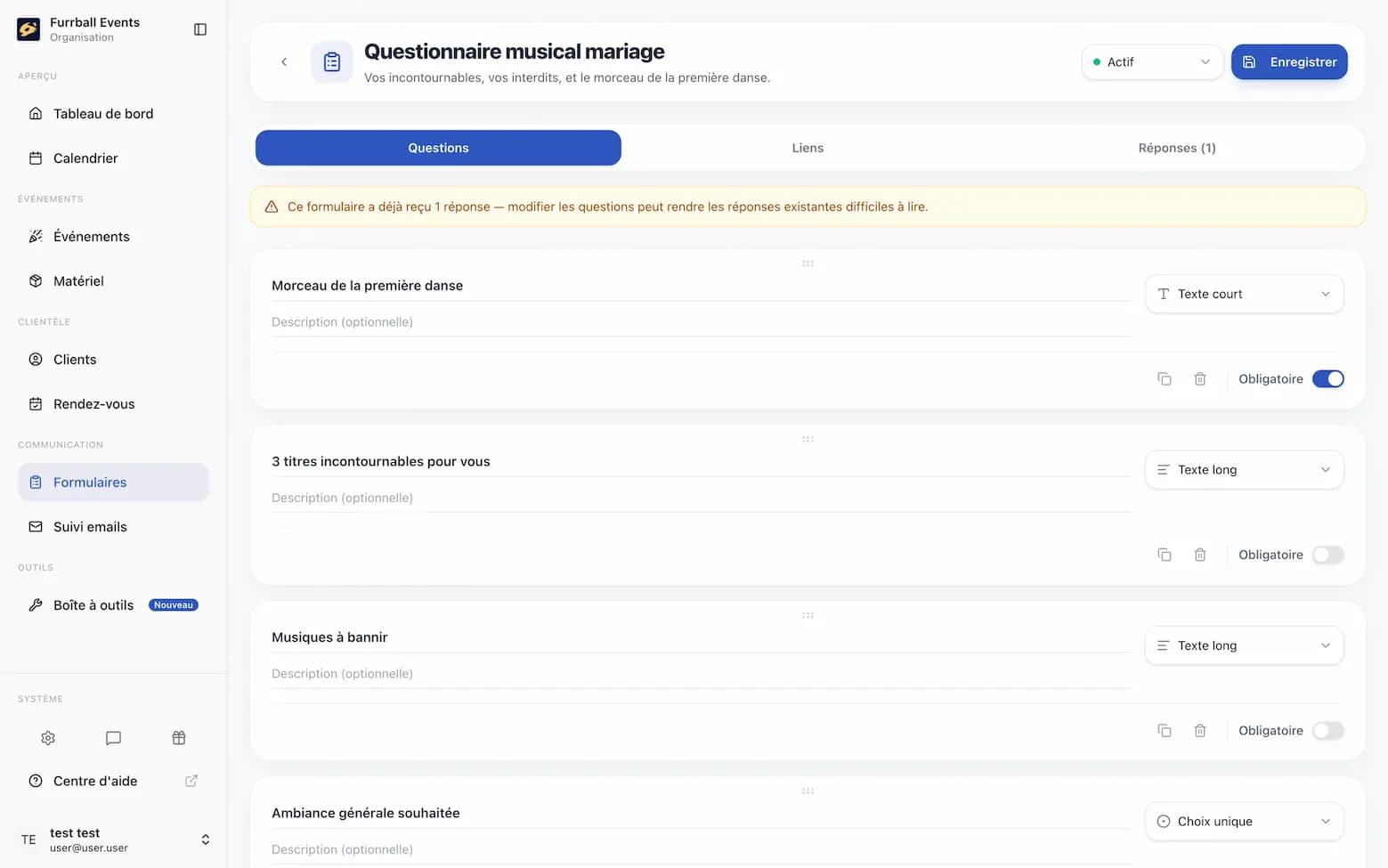This screenshot has width=1388, height=868.
Task: Delete the 'Musiques à bannir' question
Action: [x=1200, y=731]
